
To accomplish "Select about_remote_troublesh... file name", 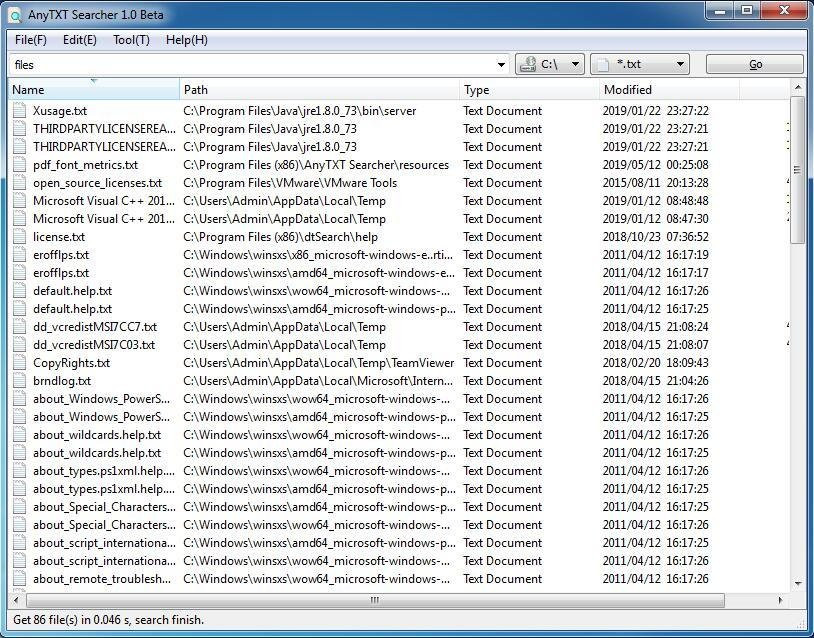I will pos(102,579).
